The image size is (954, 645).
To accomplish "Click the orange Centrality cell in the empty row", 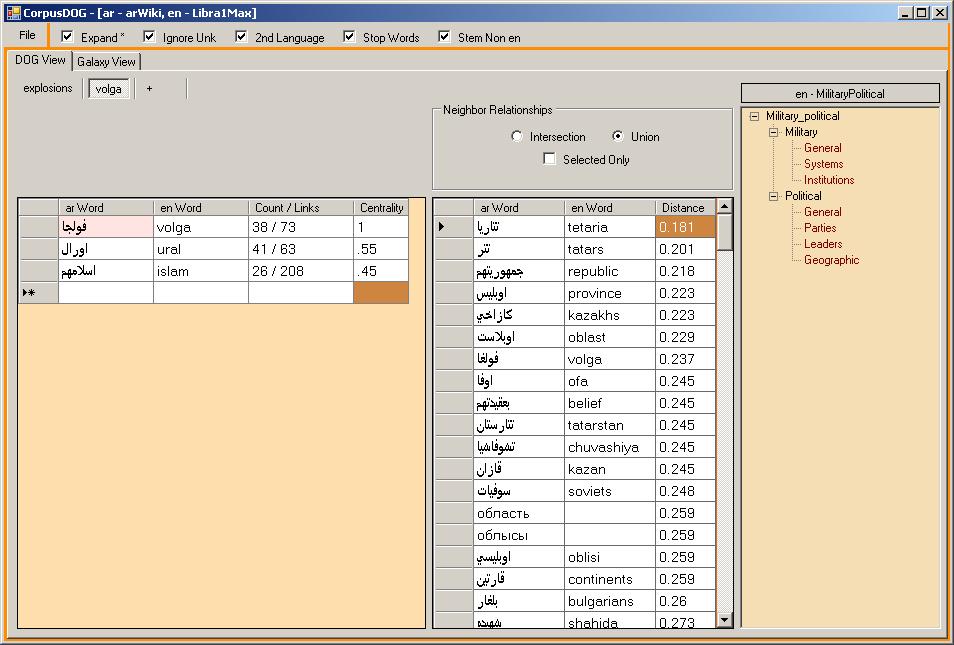I will click(381, 293).
